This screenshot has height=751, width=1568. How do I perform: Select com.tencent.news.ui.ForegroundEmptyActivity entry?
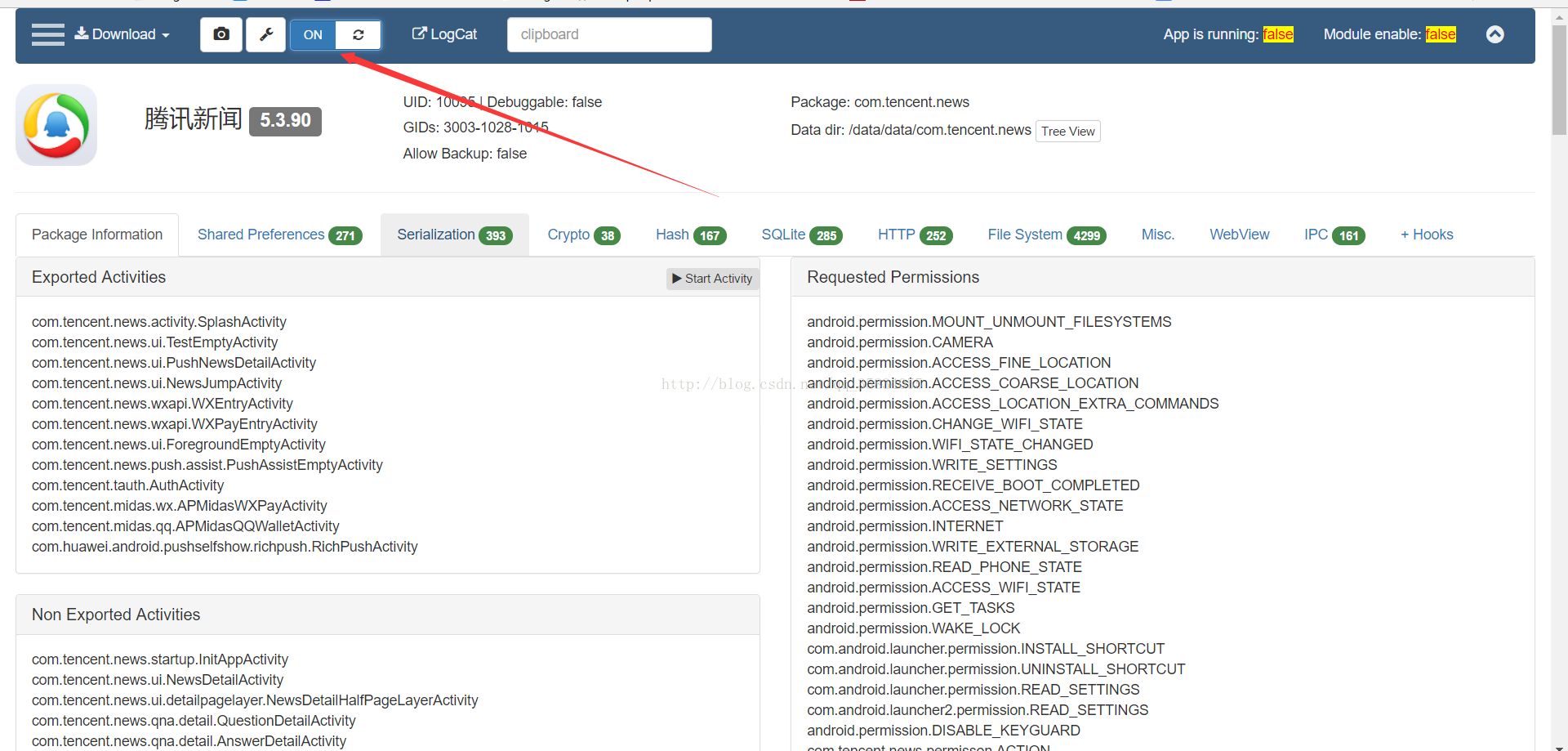tap(179, 445)
